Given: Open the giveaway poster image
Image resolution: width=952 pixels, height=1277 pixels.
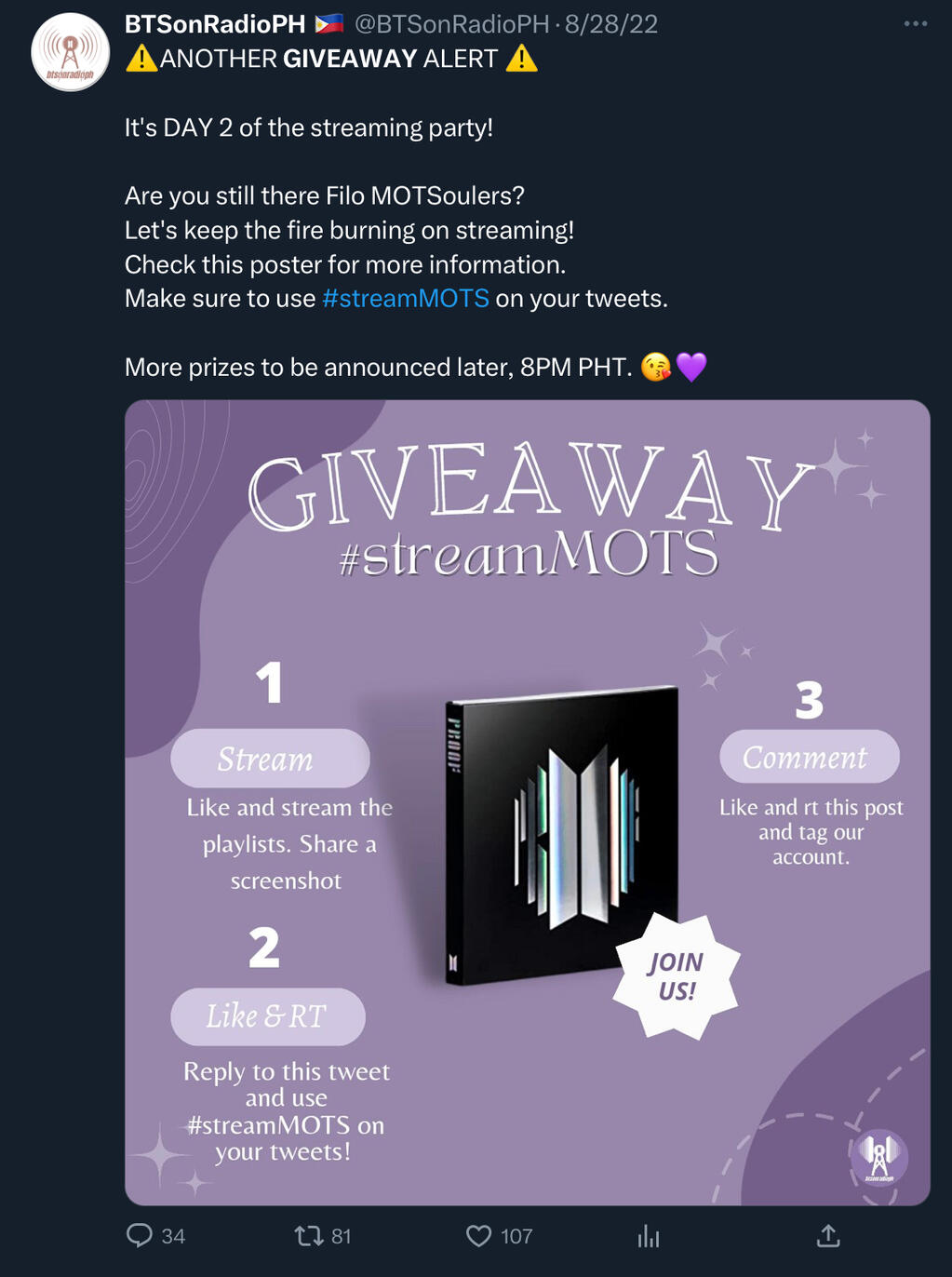Looking at the screenshot, I should [528, 802].
